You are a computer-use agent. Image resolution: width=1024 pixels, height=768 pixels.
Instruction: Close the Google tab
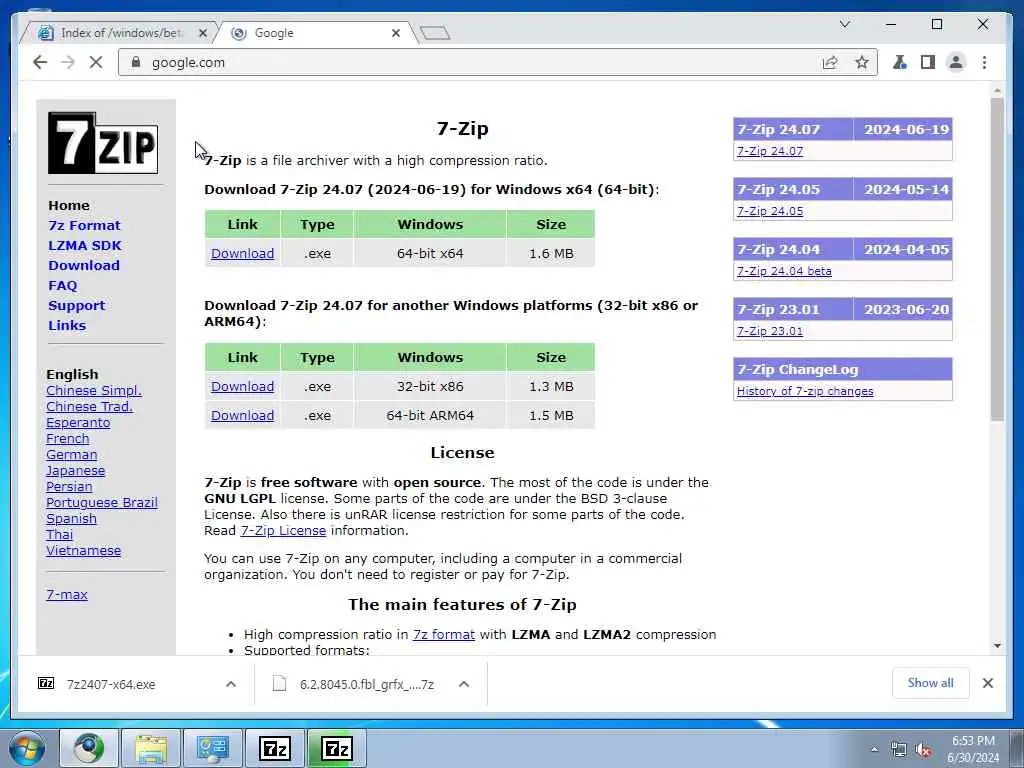[x=396, y=33]
